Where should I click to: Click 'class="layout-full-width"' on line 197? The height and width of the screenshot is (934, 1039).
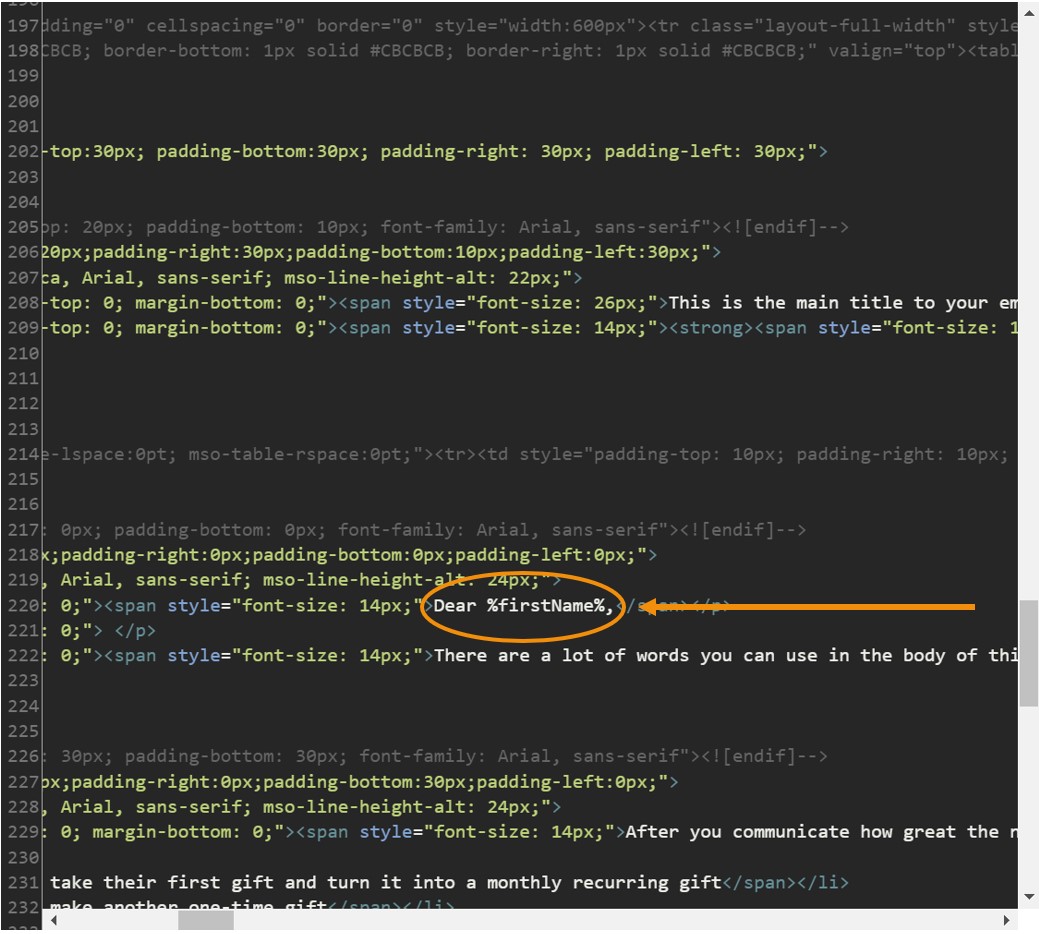pos(822,26)
